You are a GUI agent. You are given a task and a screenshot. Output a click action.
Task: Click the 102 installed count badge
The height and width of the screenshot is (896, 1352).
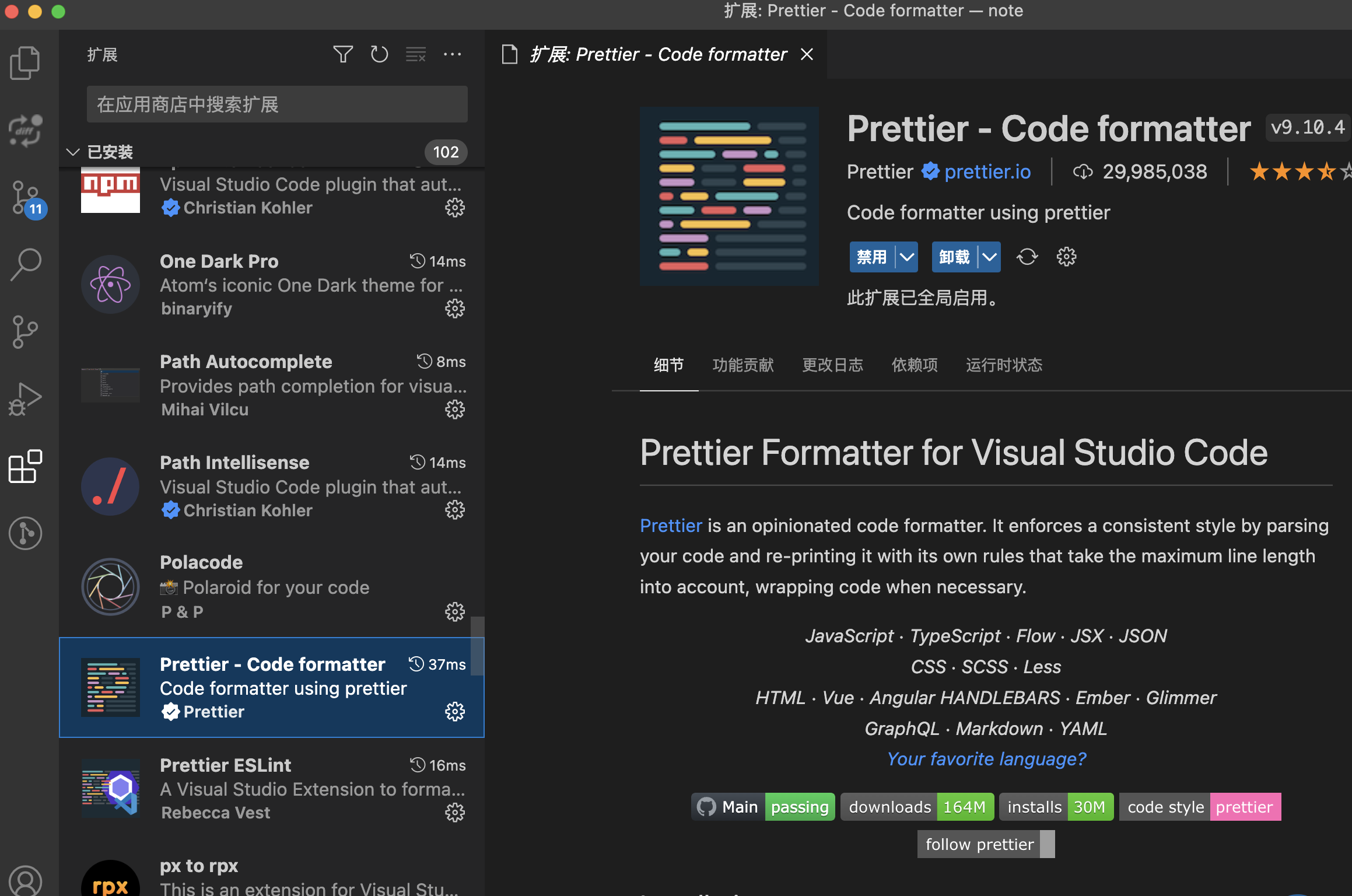coord(446,152)
